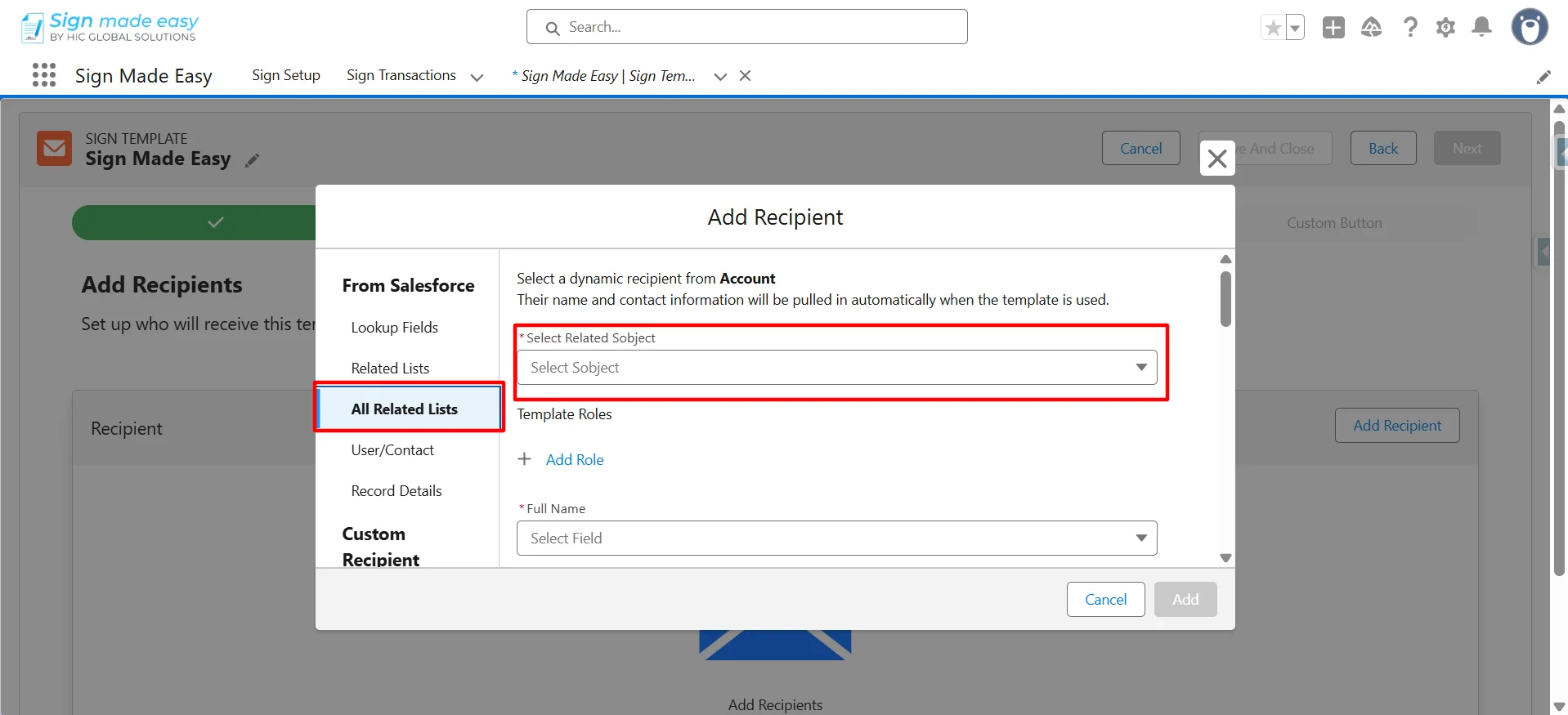Click the modal scroll down arrow

click(1225, 558)
